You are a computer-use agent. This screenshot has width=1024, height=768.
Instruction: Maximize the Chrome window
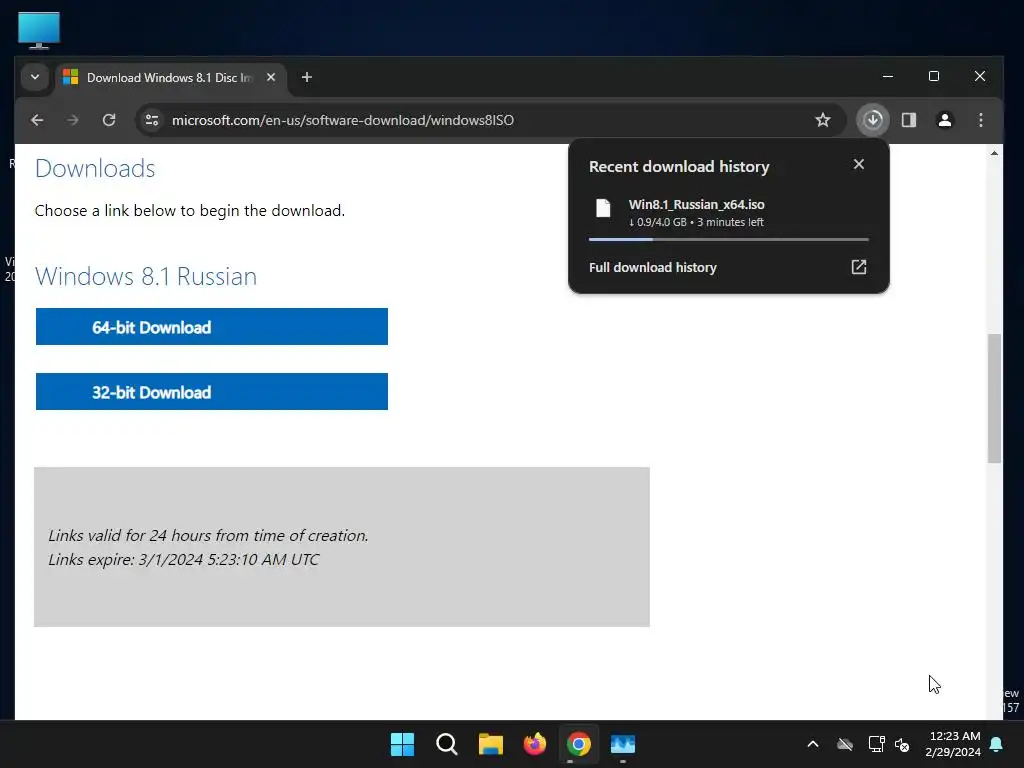pos(934,76)
